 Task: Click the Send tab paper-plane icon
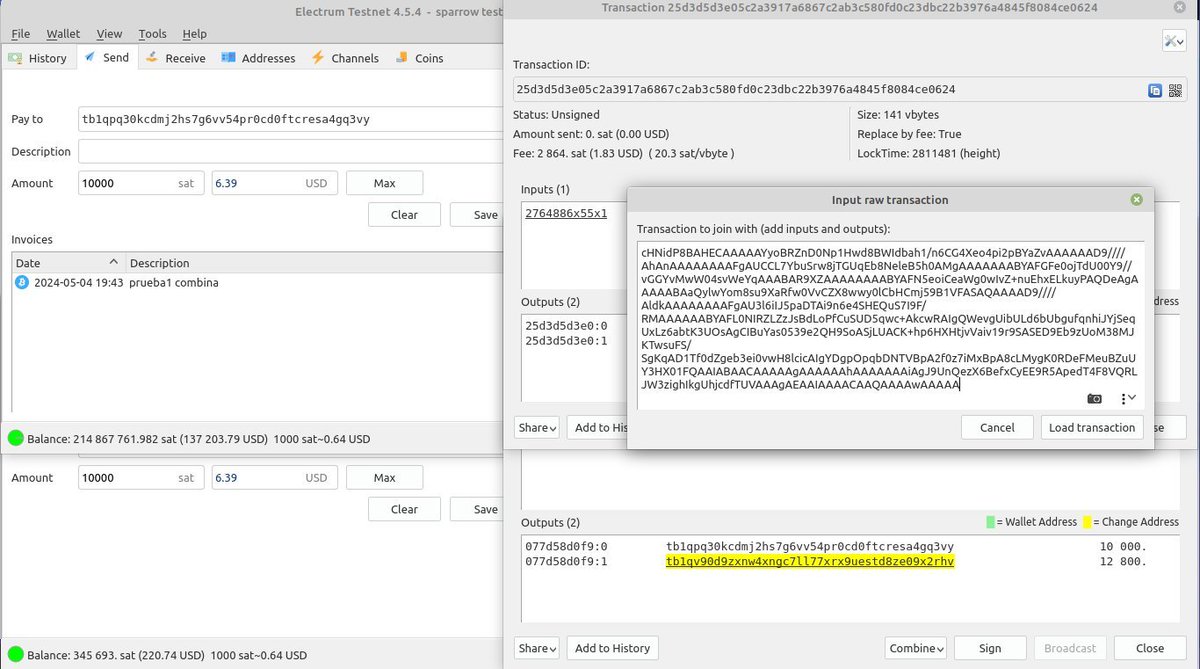pos(91,57)
